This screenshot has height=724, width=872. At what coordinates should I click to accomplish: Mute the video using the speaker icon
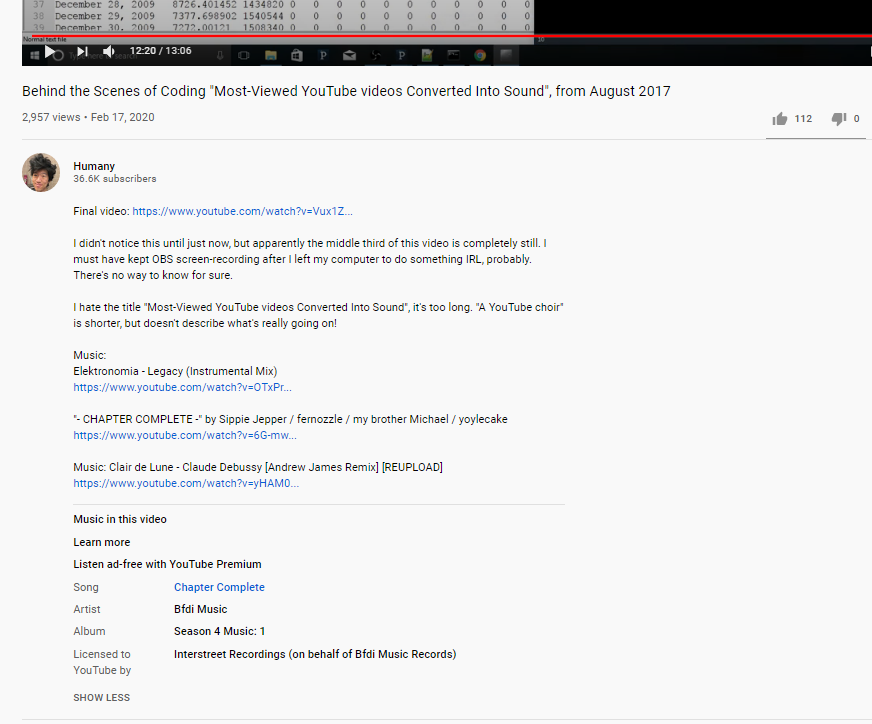click(x=109, y=52)
